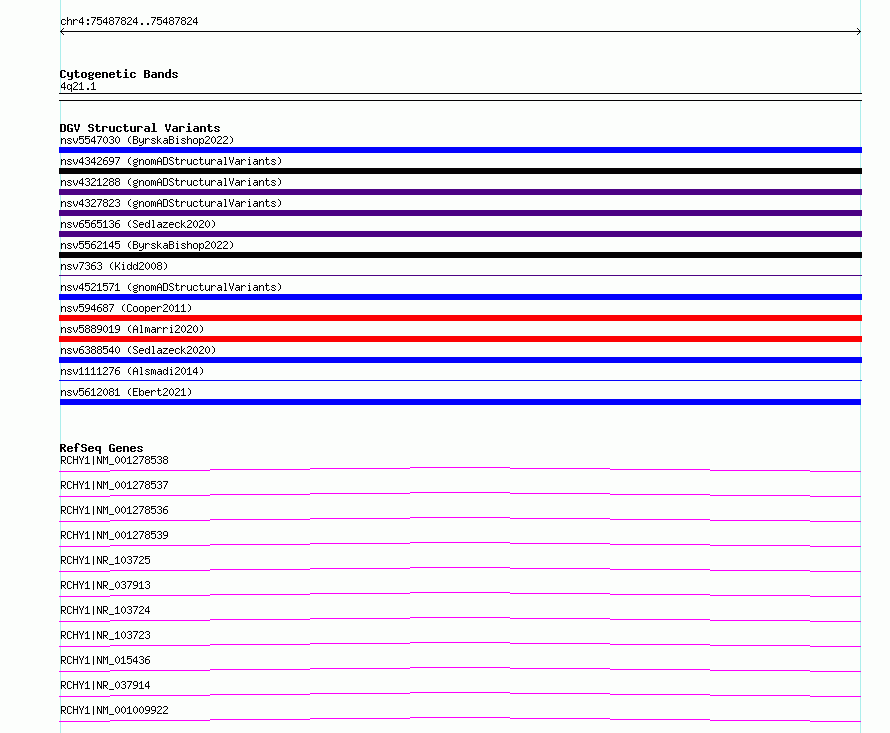Select the Cytogenetic Bands track heading

(119, 74)
